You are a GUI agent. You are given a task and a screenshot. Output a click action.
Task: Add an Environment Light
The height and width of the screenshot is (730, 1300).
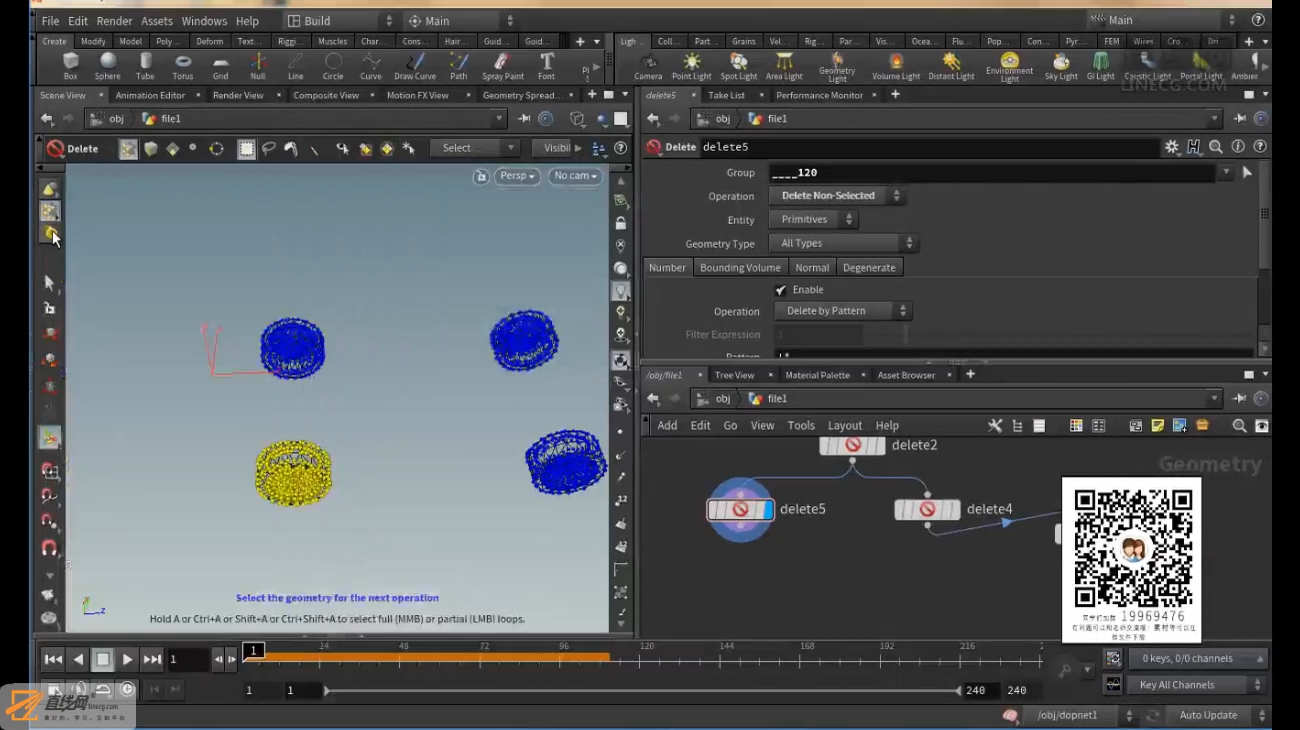pos(1009,68)
